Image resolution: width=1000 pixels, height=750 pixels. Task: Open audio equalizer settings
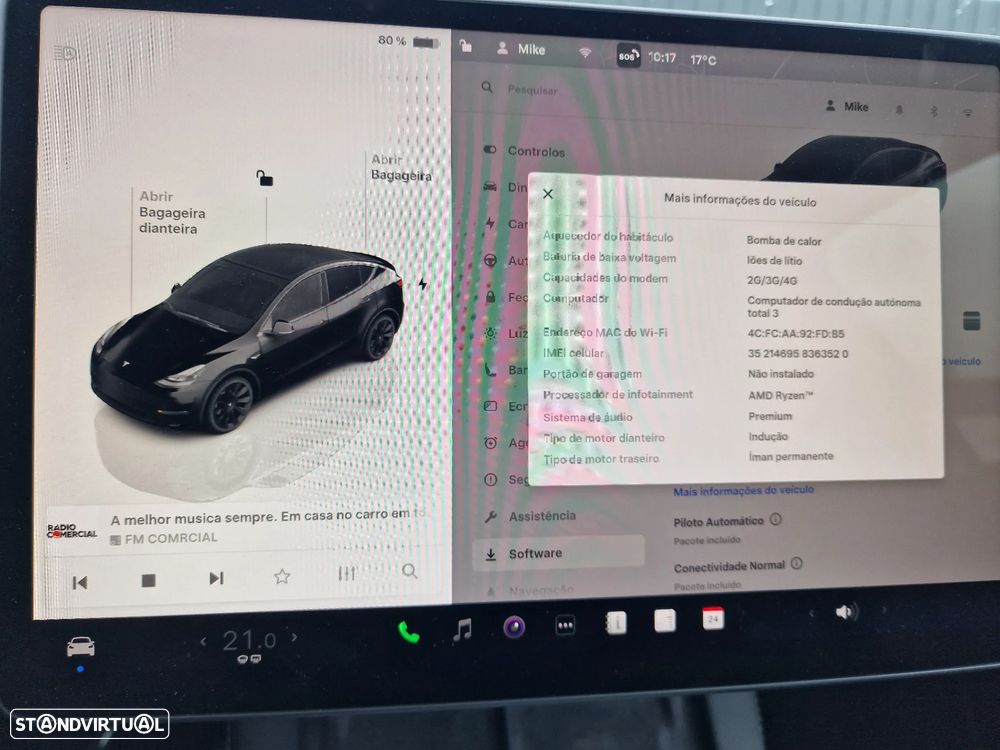346,573
